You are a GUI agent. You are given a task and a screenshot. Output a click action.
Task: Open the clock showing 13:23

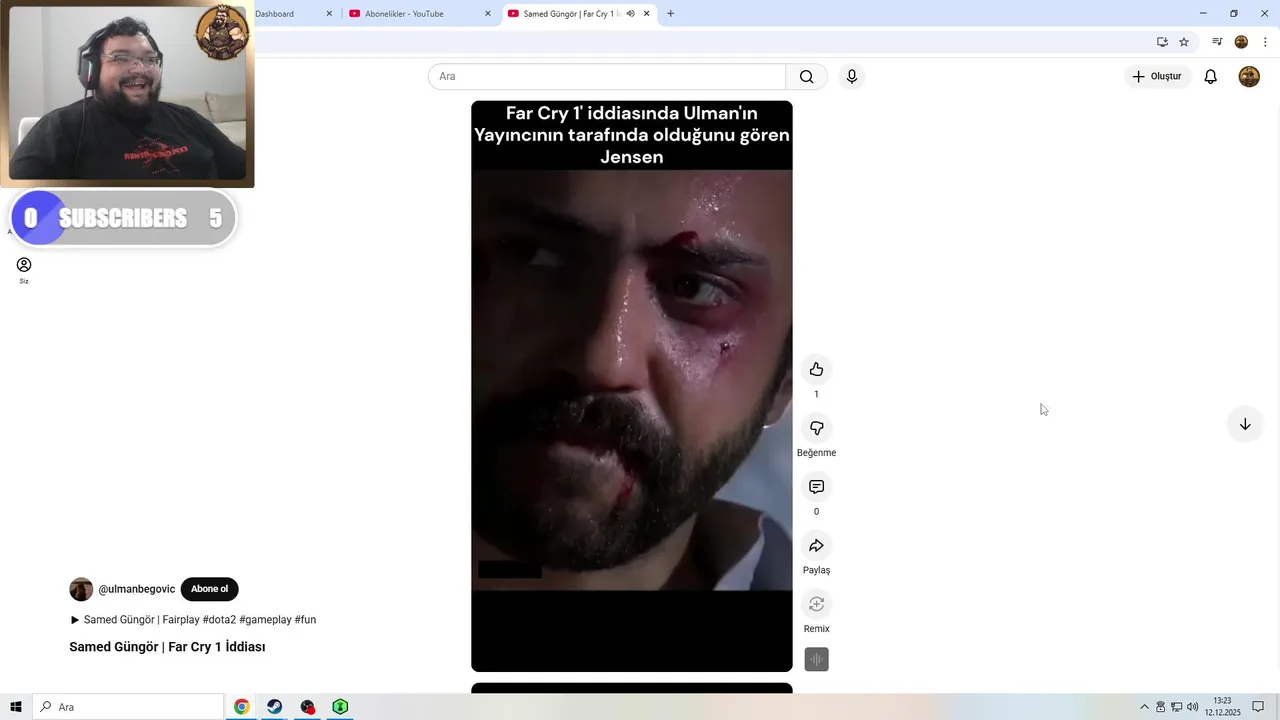point(1222,707)
